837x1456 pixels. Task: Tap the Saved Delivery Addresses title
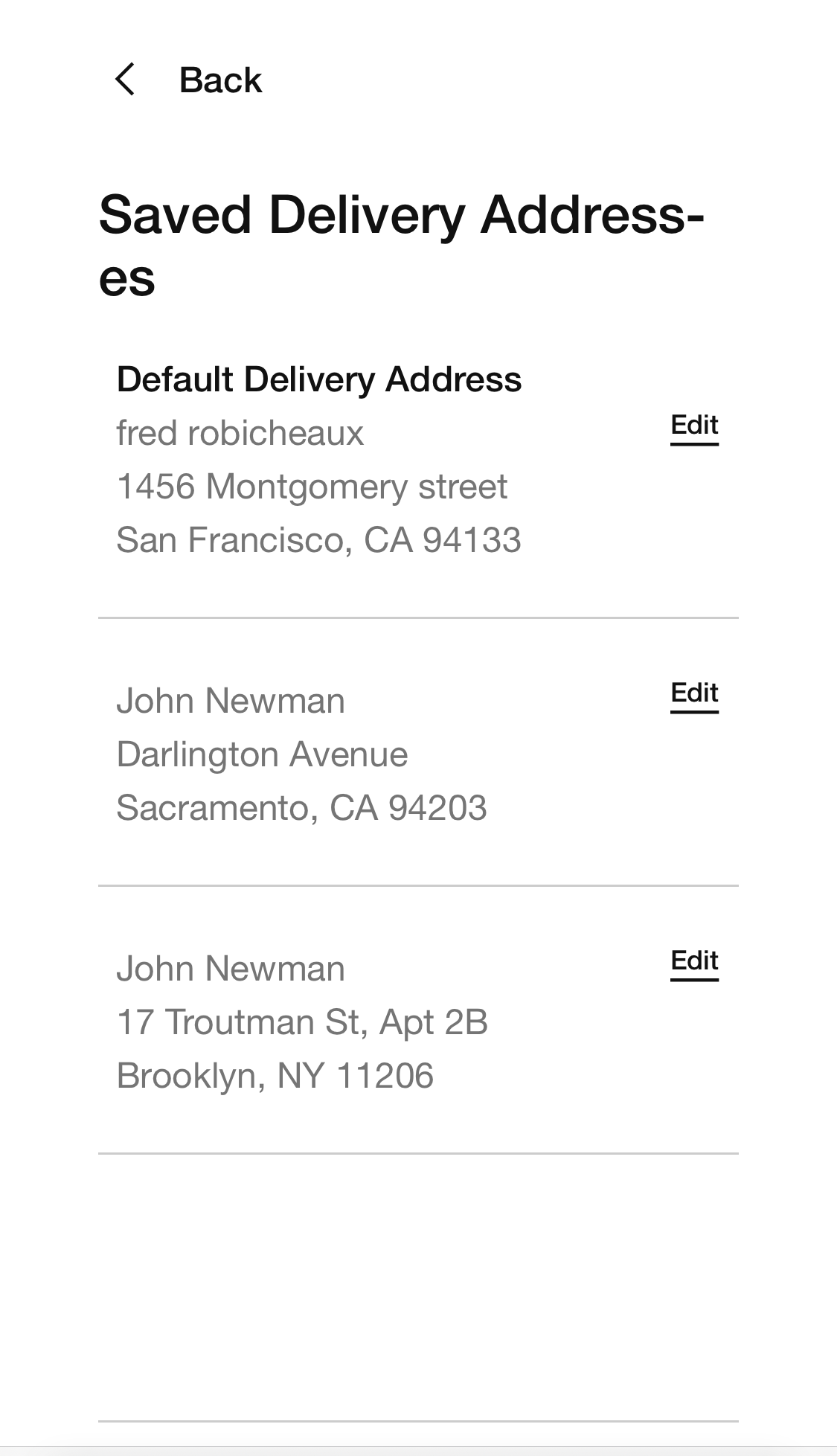[402, 246]
